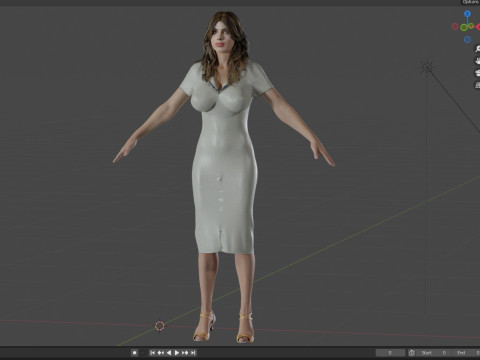Jump to the first frame
480x360 pixels.
[152, 352]
